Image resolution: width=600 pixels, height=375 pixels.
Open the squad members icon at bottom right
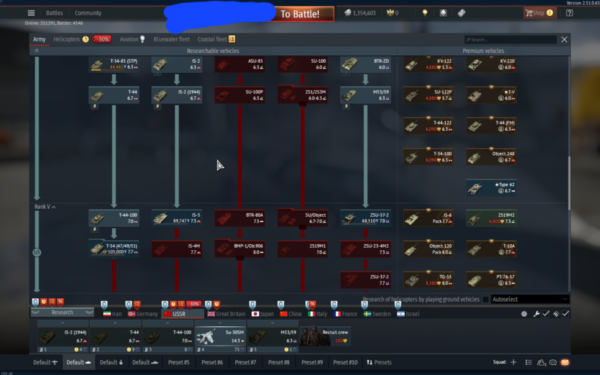pyautogui.click(x=541, y=362)
